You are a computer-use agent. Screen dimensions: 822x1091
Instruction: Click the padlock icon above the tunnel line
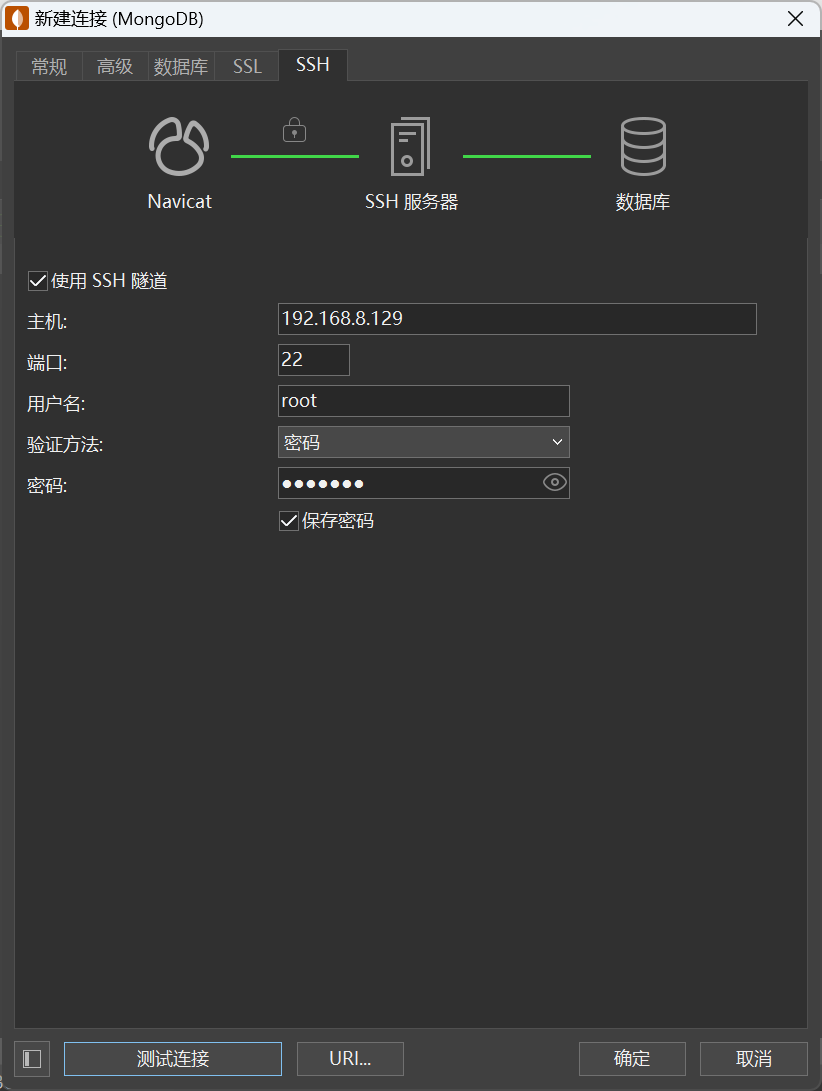[x=294, y=129]
